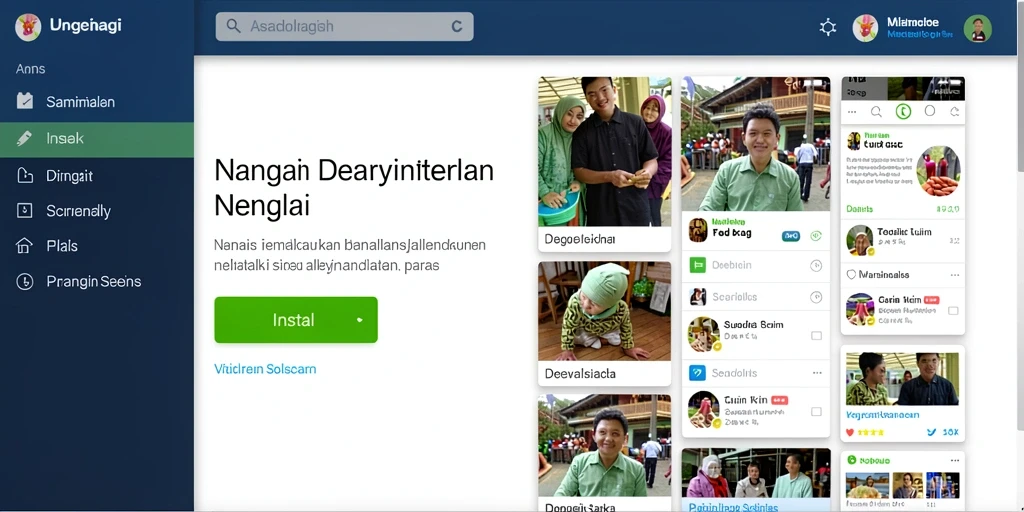Toggle the circle button in Scariolics row
This screenshot has width=1024, height=512.
coord(816,297)
